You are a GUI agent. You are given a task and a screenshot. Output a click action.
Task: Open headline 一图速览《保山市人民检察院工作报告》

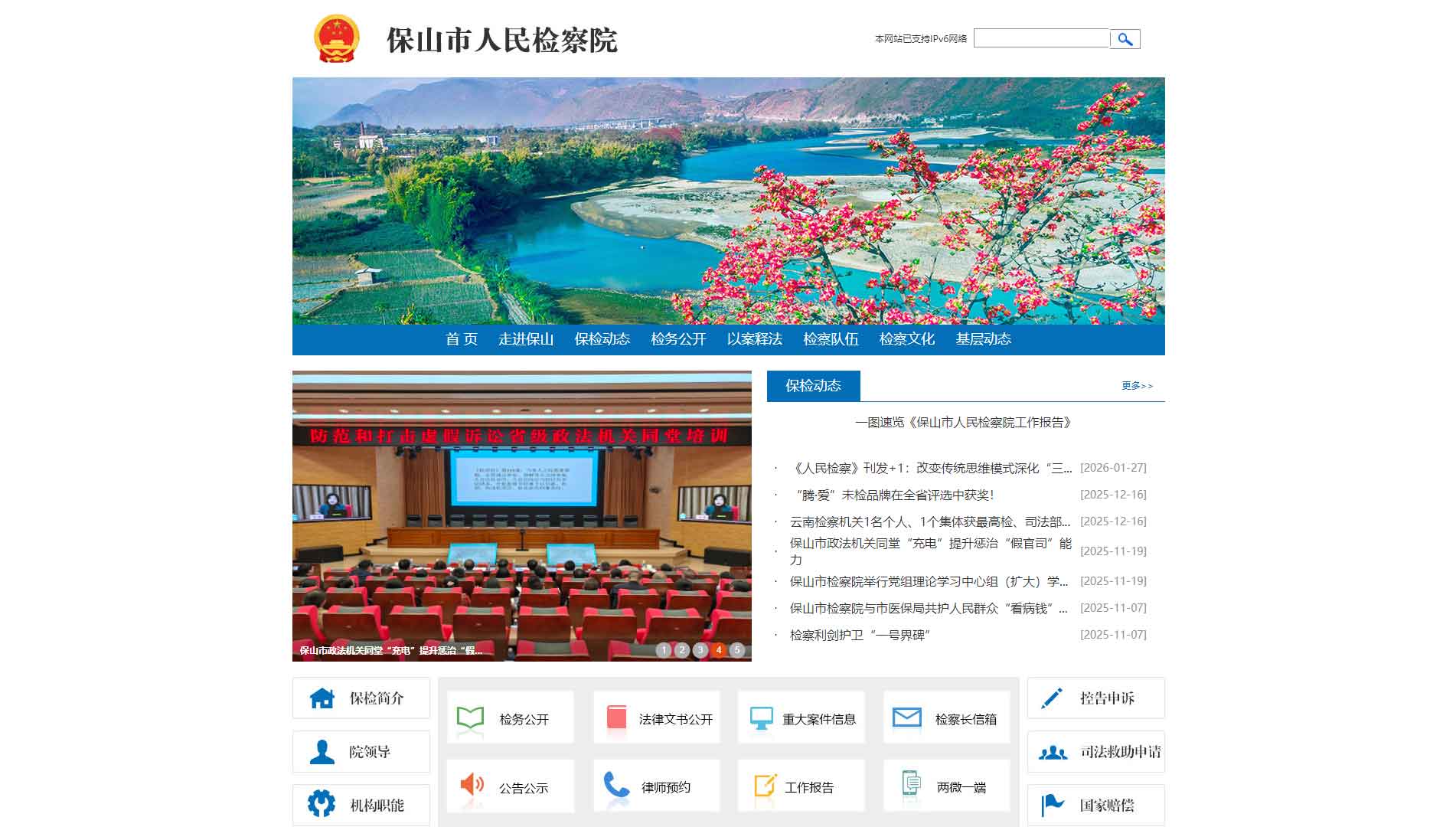pos(965,422)
